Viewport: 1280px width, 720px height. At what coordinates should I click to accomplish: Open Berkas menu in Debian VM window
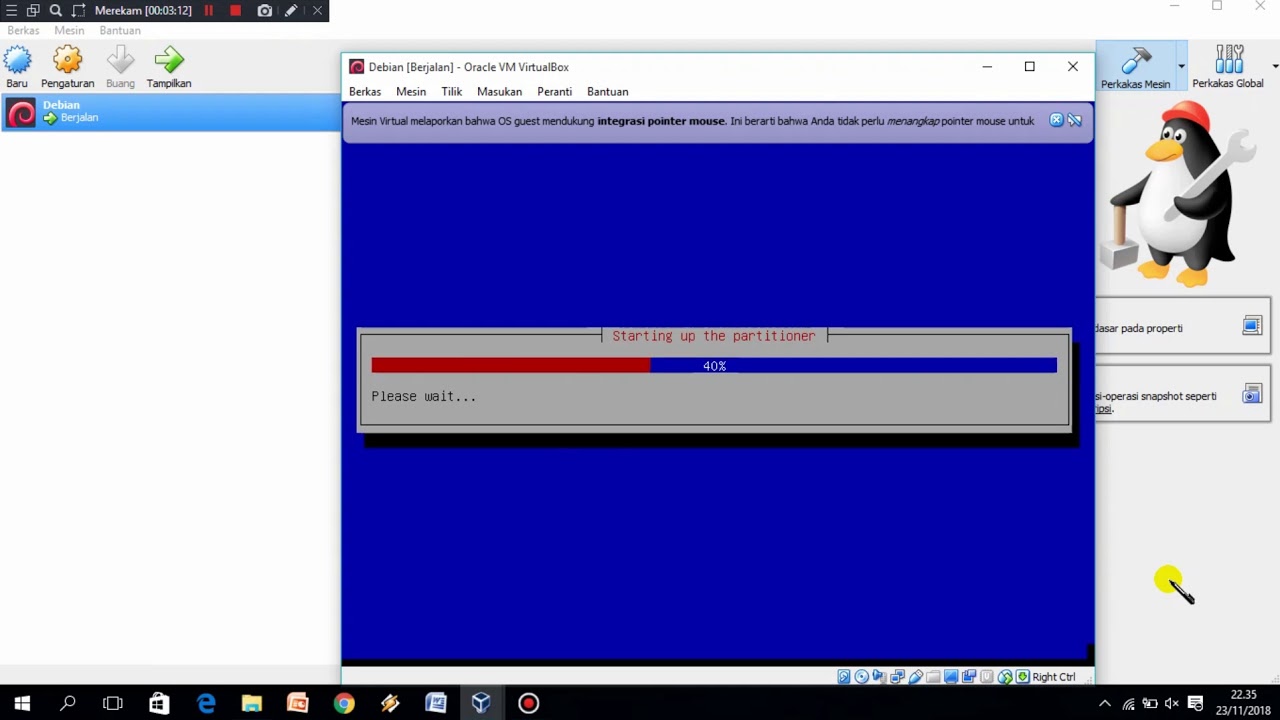[x=365, y=92]
